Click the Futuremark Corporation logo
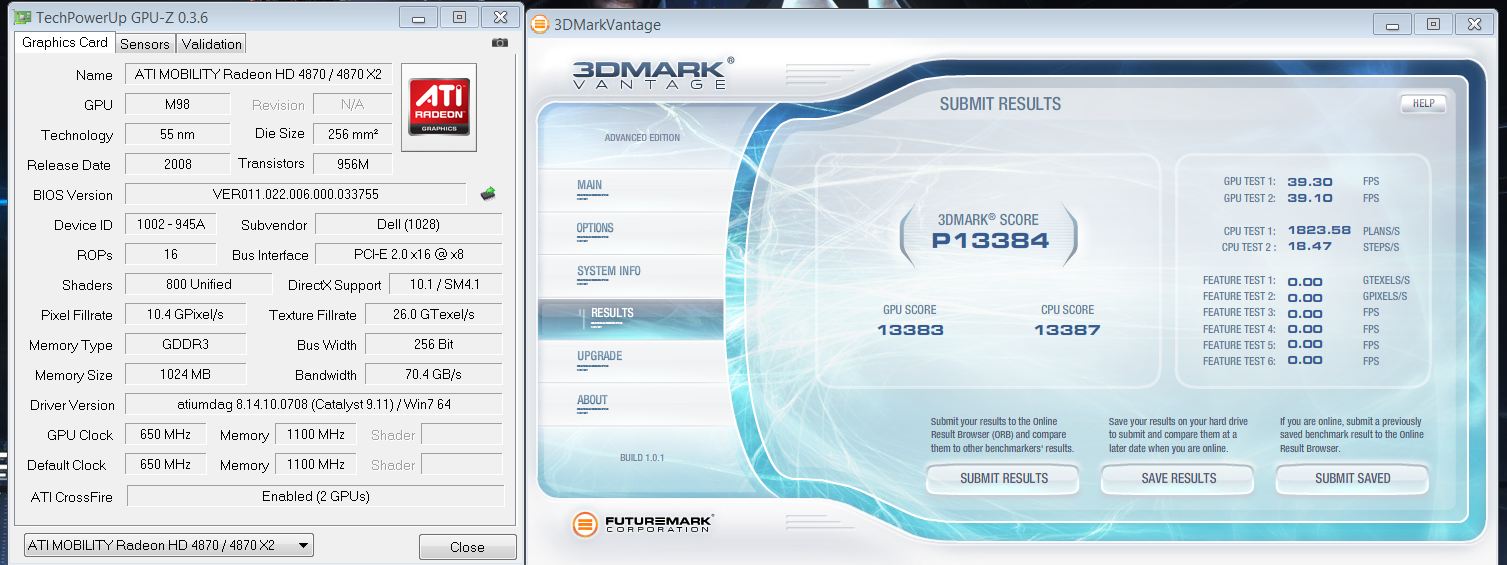This screenshot has height=565, width=1507. (643, 524)
